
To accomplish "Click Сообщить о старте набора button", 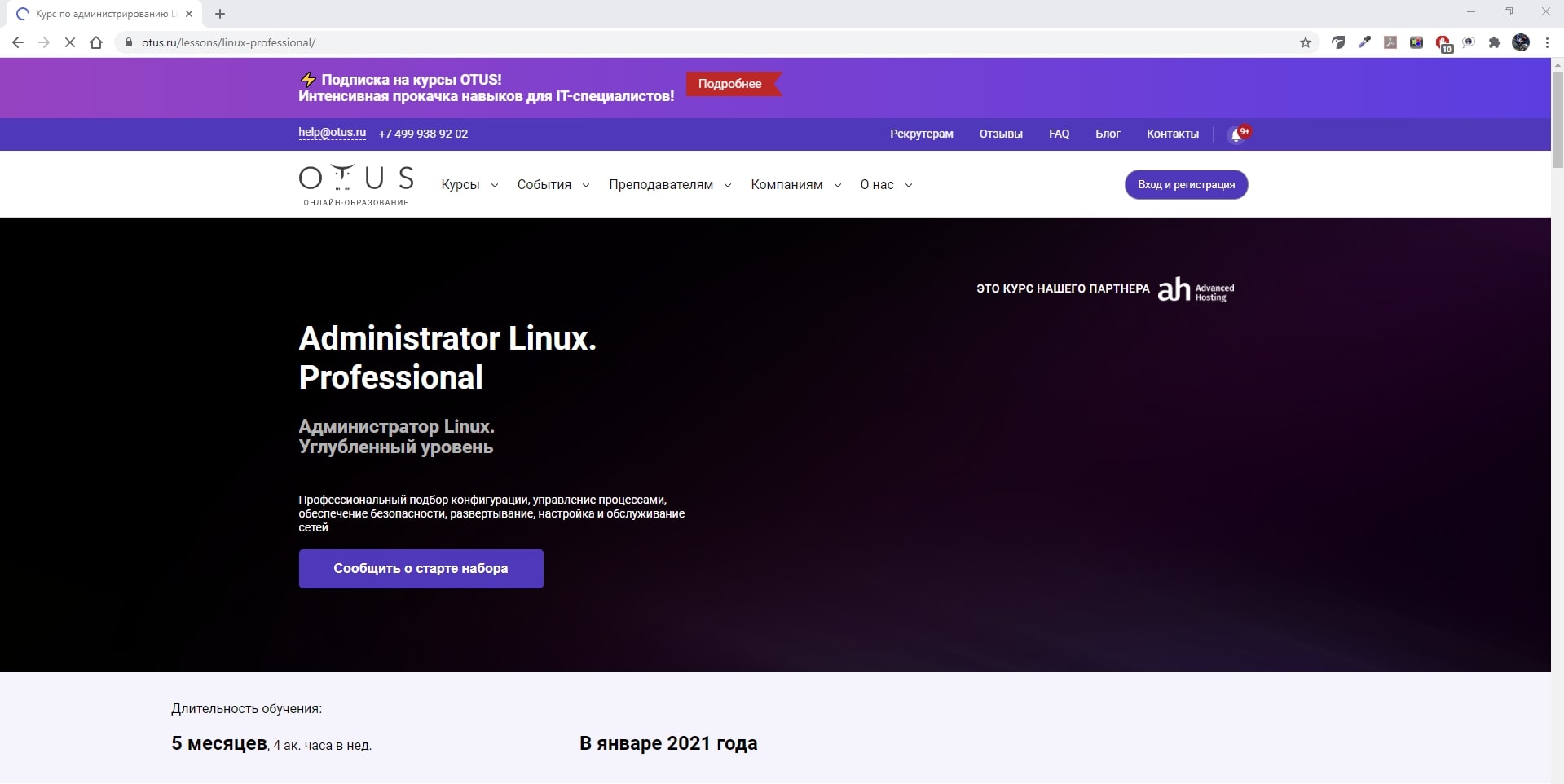I will point(421,569).
